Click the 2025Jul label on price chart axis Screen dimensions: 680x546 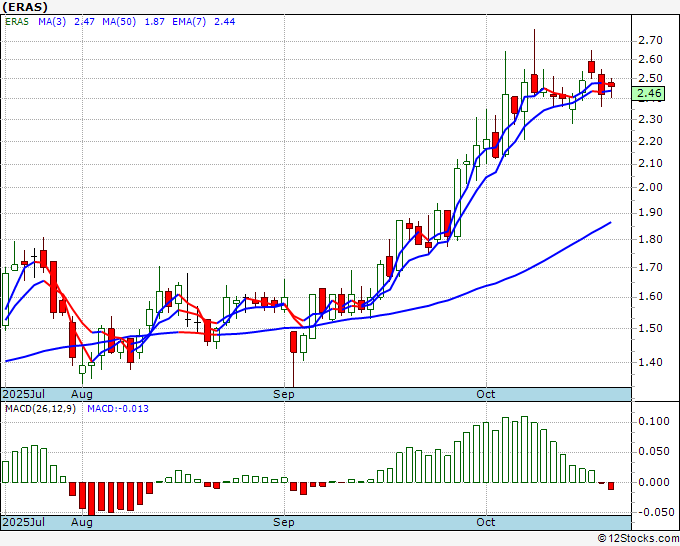tap(24, 394)
